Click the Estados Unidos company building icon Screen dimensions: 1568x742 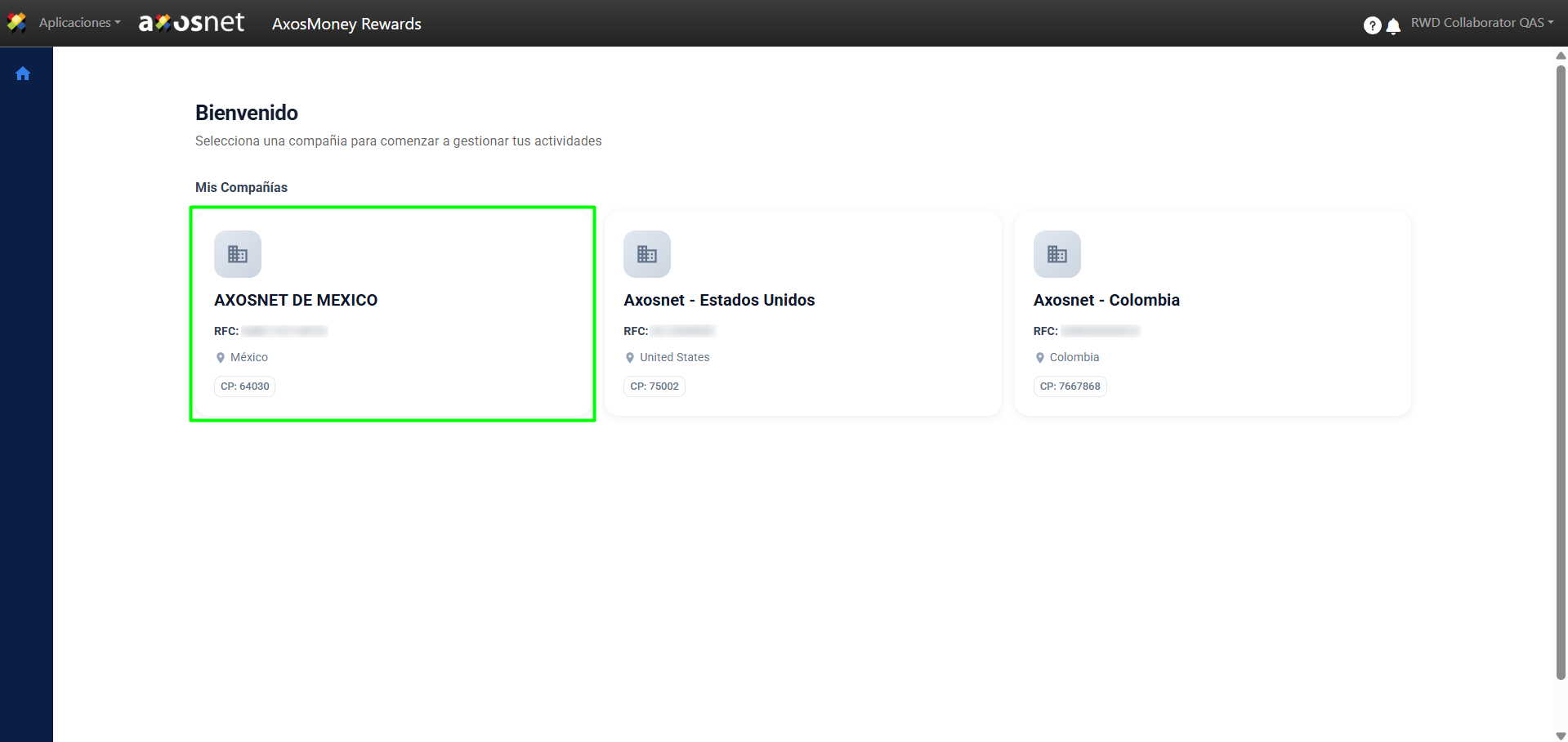647,254
